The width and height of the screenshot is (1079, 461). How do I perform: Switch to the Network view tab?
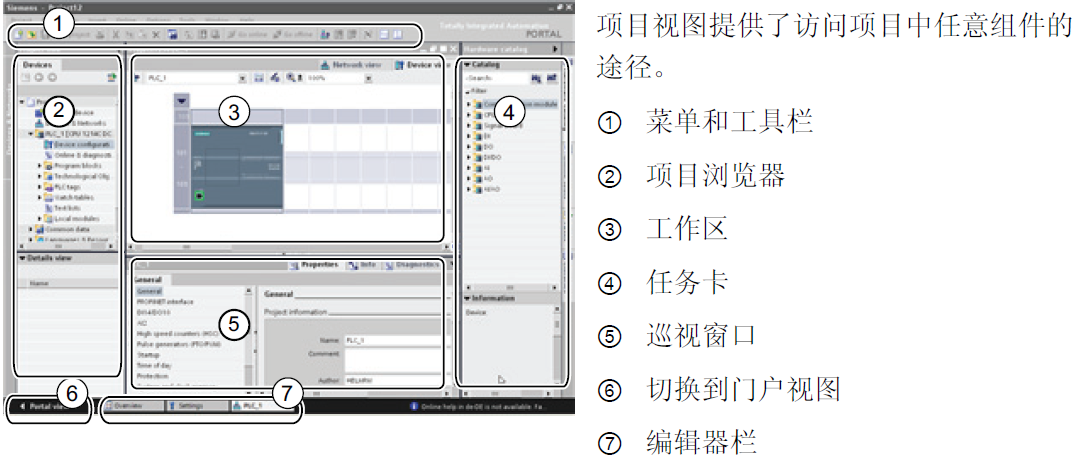pyautogui.click(x=350, y=65)
